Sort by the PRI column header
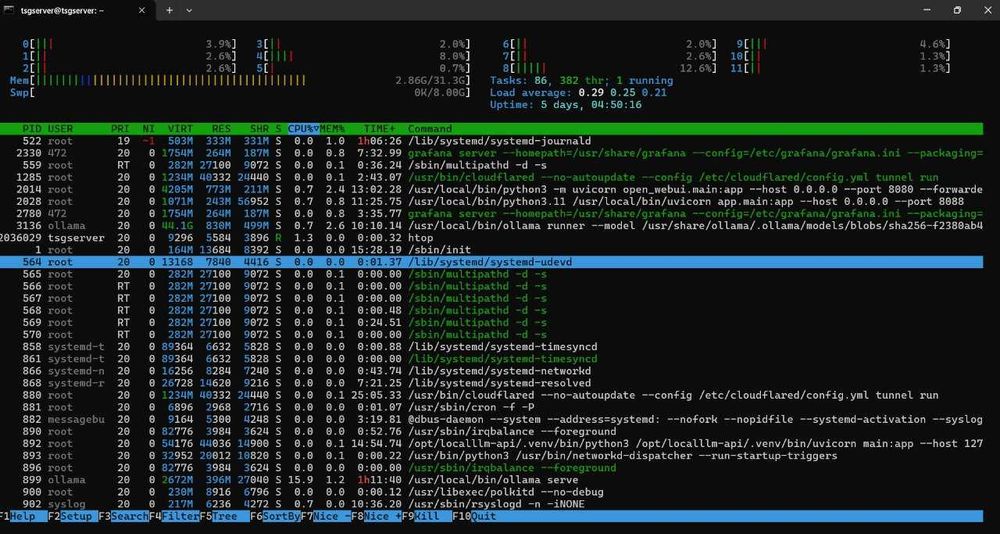Screen dimensions: 1000x534 [120, 129]
